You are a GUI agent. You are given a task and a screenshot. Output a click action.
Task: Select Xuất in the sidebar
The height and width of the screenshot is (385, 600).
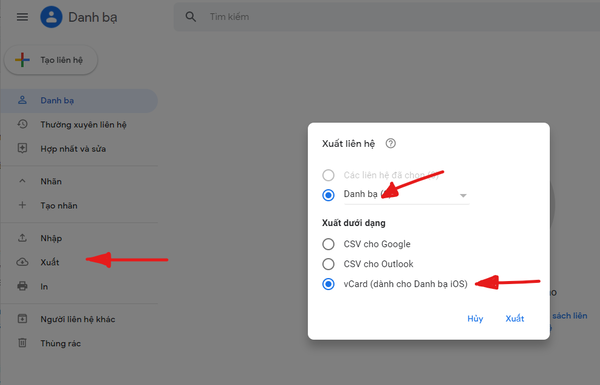click(79, 262)
